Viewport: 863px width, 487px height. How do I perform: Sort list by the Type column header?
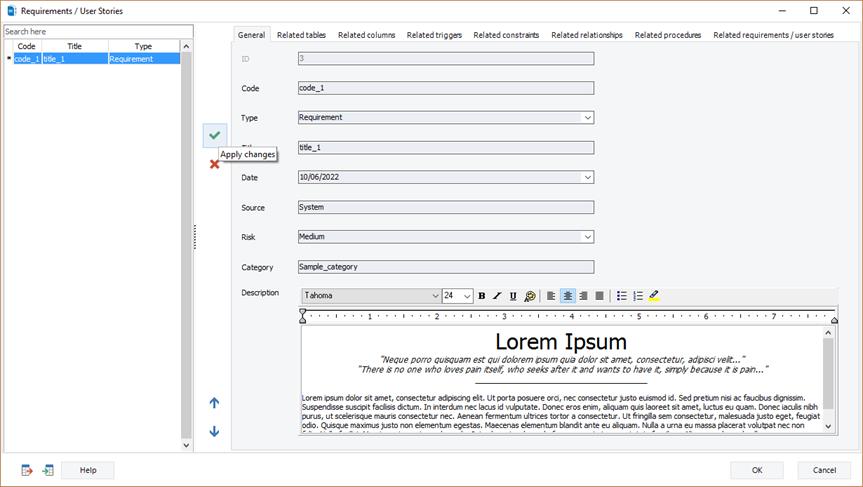144,46
